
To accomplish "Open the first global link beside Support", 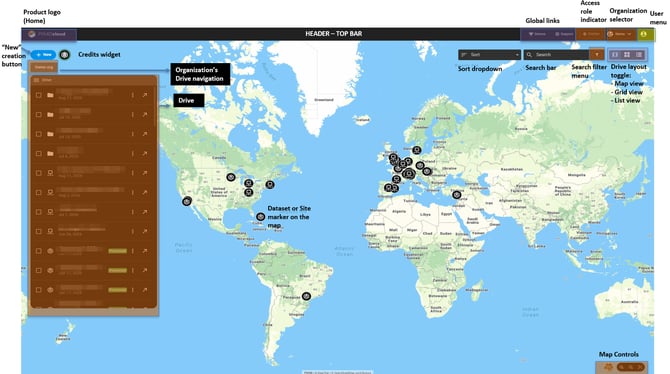I will click(537, 34).
